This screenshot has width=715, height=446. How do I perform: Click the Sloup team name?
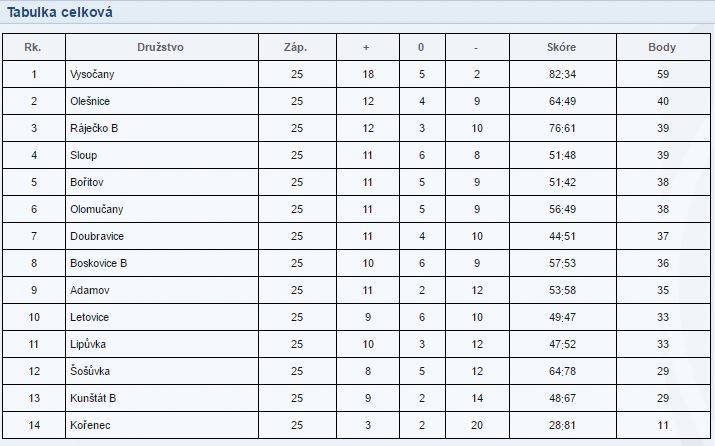[x=83, y=155]
